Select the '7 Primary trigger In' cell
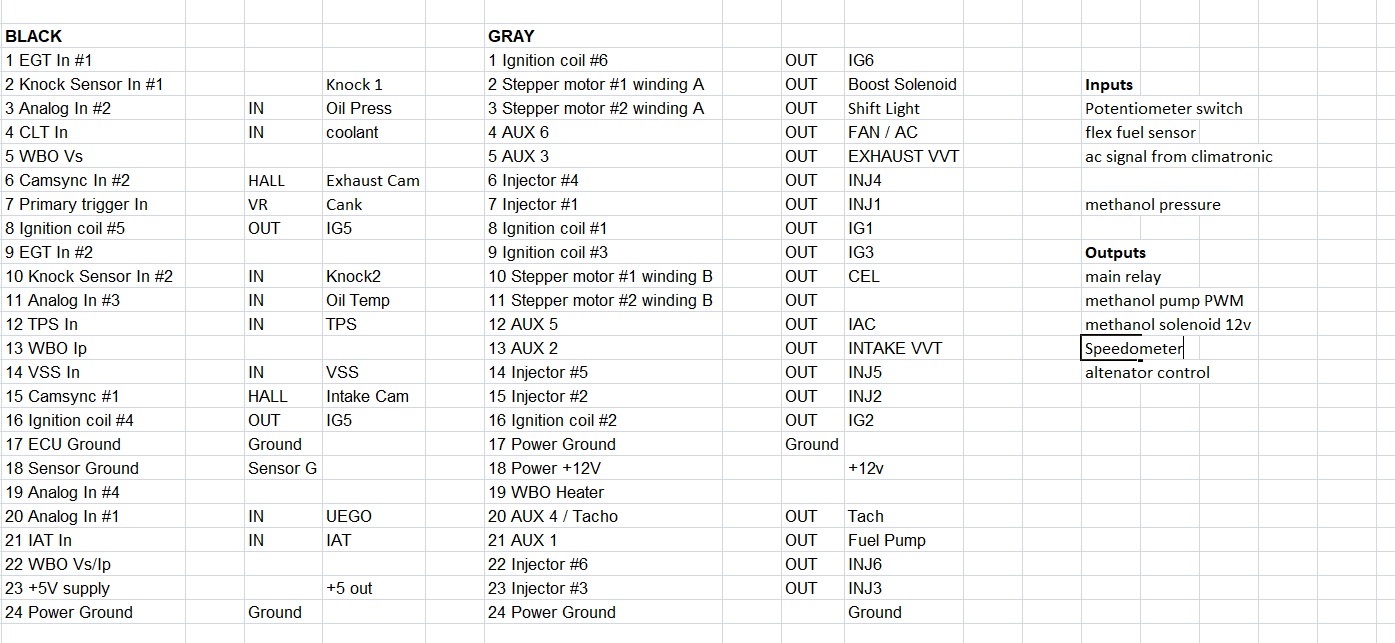 pyautogui.click(x=76, y=204)
